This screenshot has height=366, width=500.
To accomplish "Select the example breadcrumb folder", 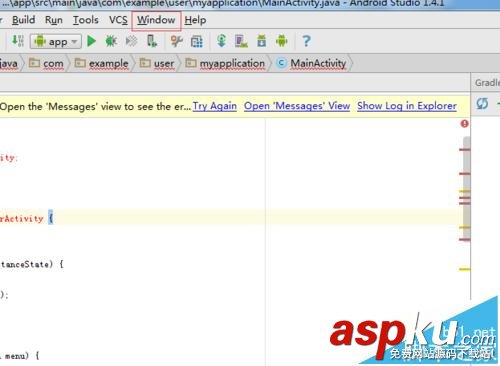I will click(x=101, y=63).
